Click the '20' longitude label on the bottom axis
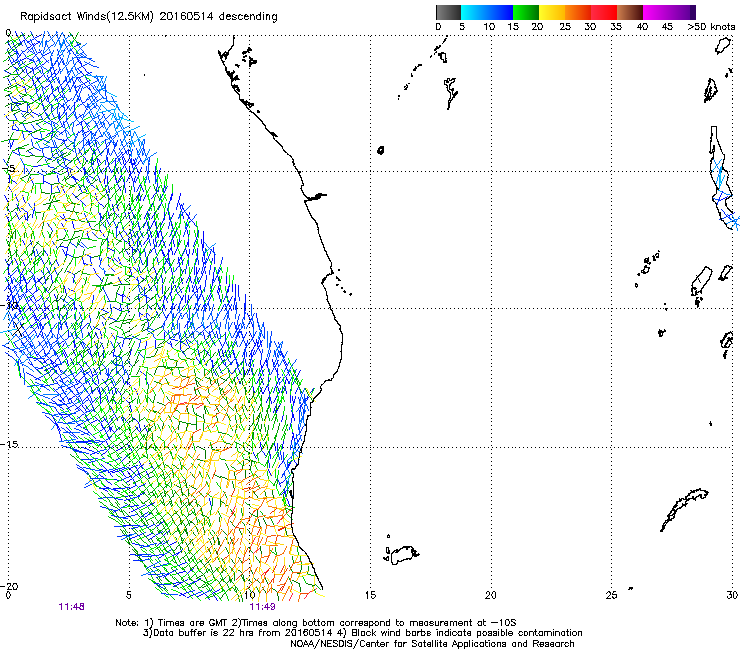Screen dimensions: 740x650 coord(491,595)
